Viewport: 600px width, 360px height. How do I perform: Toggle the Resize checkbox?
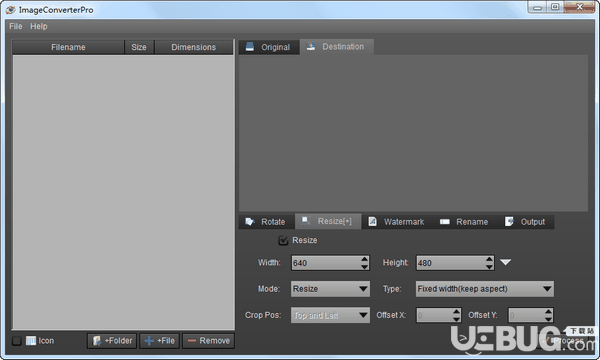tap(283, 240)
